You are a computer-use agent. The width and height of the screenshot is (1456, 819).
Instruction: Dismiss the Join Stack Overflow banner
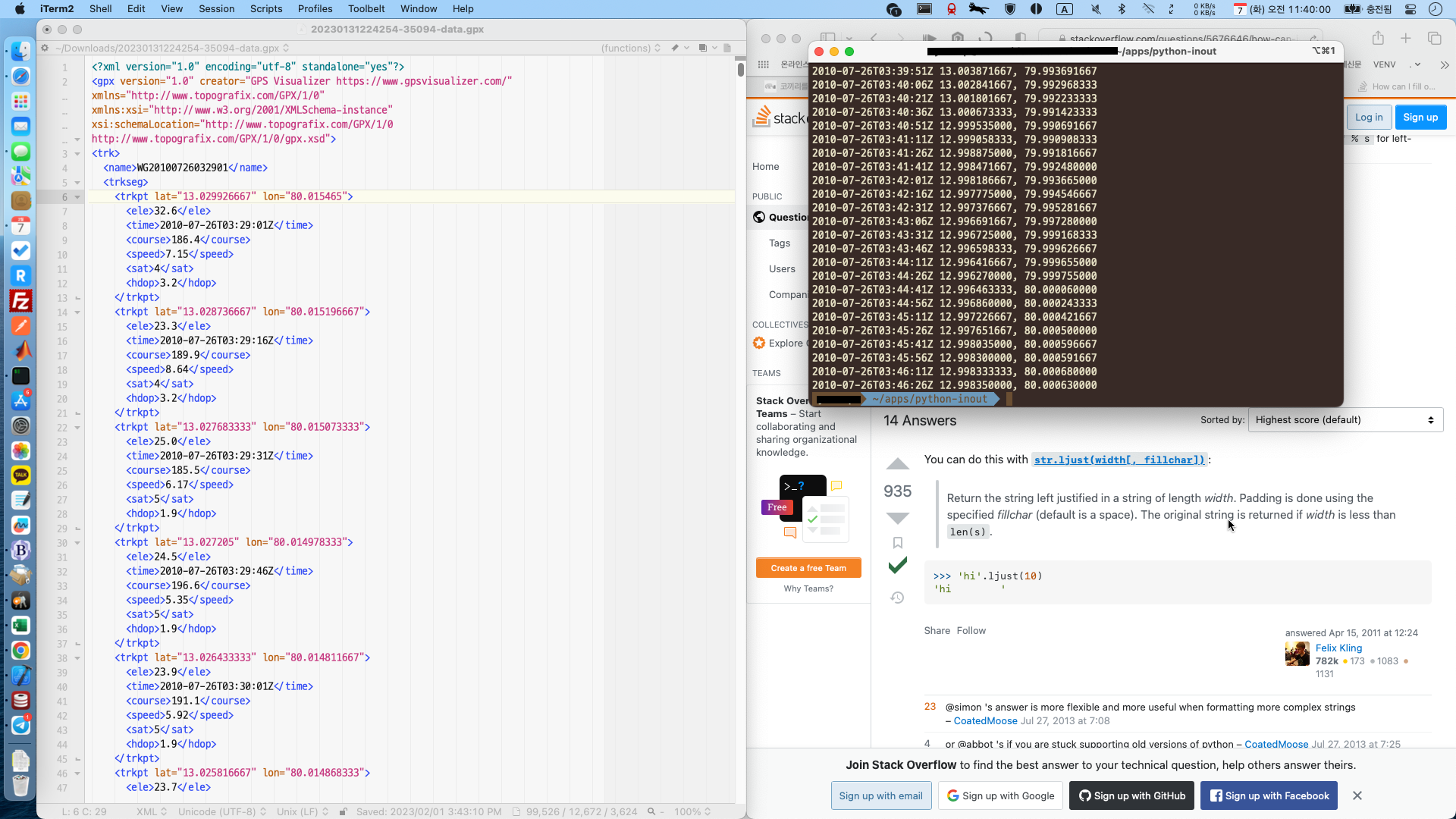(x=1357, y=795)
